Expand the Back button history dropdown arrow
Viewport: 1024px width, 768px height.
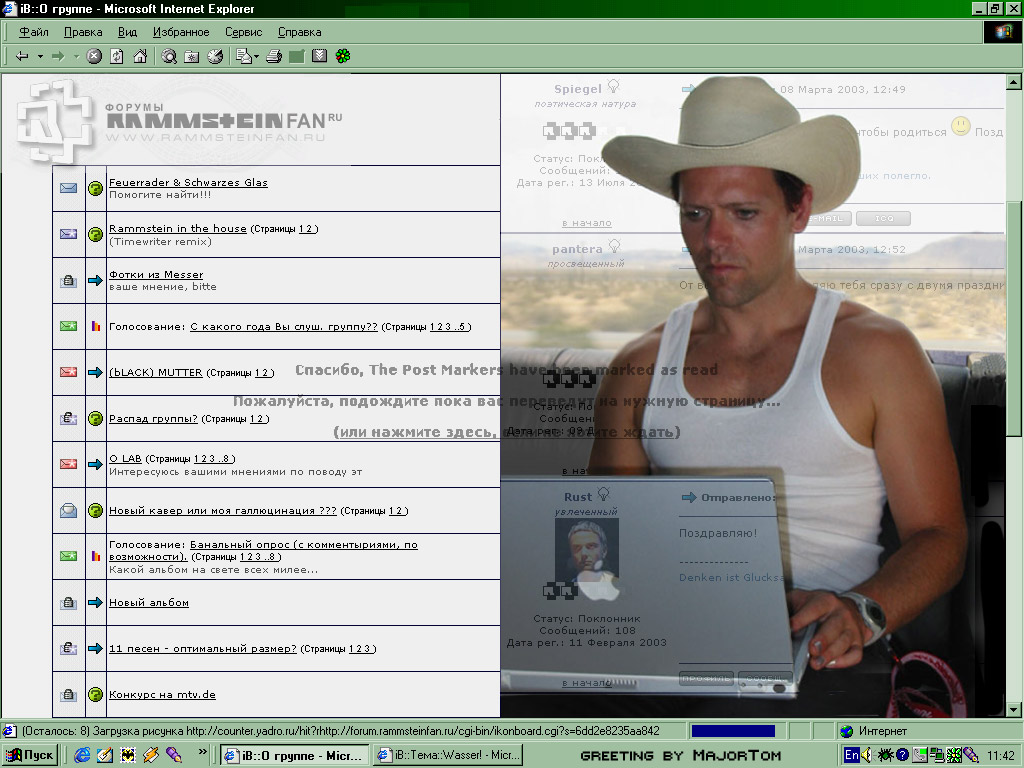[x=40, y=56]
